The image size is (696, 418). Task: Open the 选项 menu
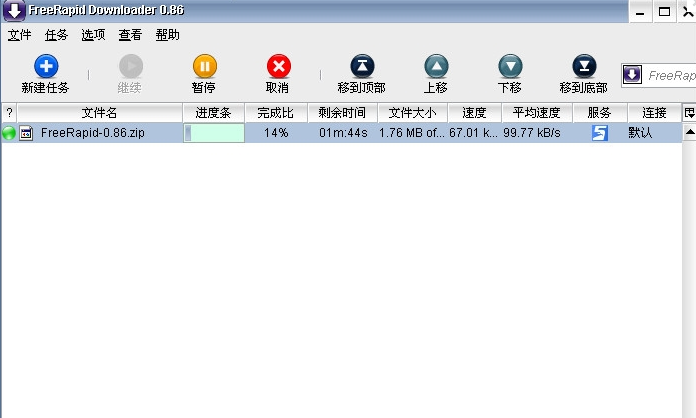tap(93, 35)
